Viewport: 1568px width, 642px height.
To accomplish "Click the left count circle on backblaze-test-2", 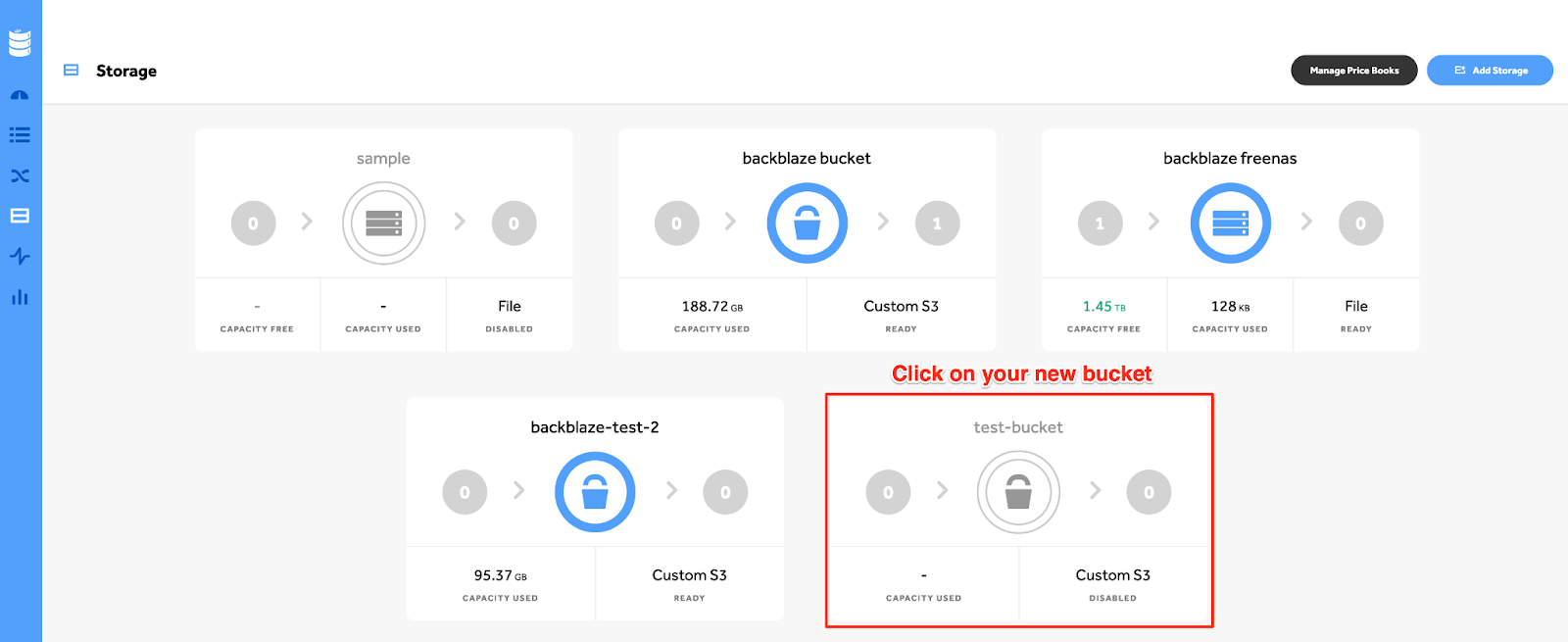I will coord(465,492).
